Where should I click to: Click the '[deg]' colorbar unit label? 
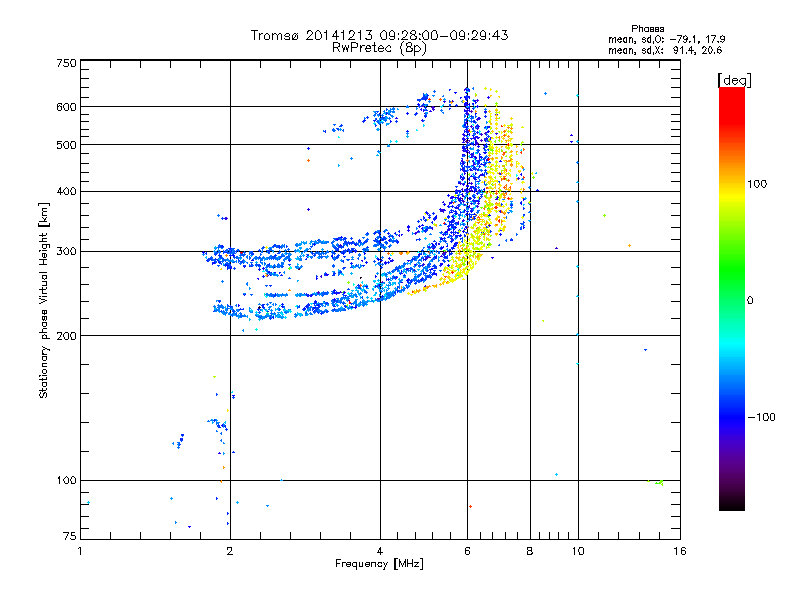click(734, 81)
